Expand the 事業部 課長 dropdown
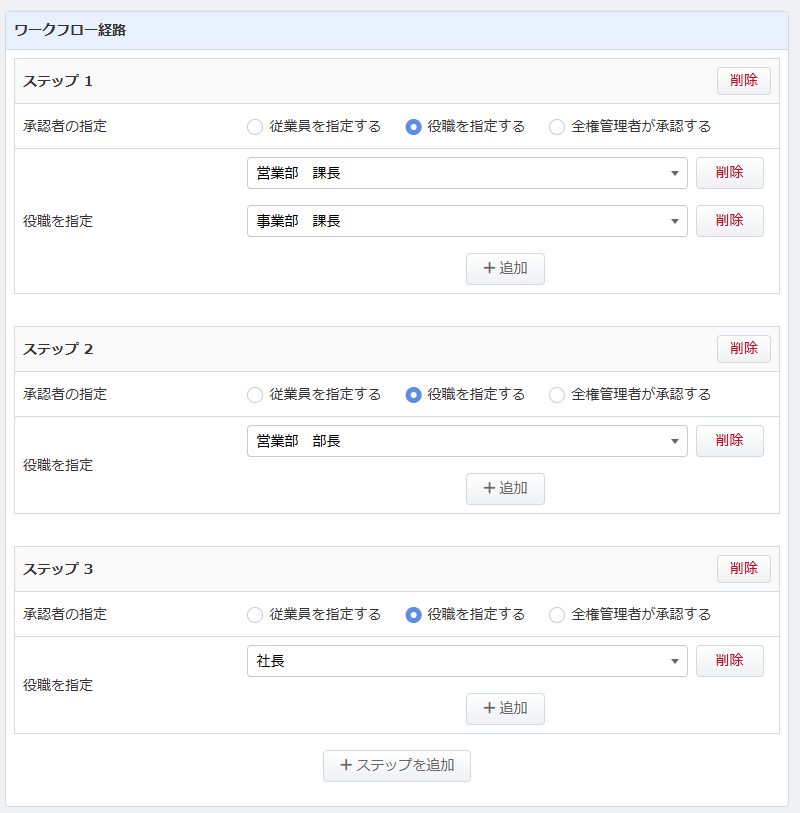Viewport: 800px width, 813px height. pyautogui.click(x=467, y=221)
